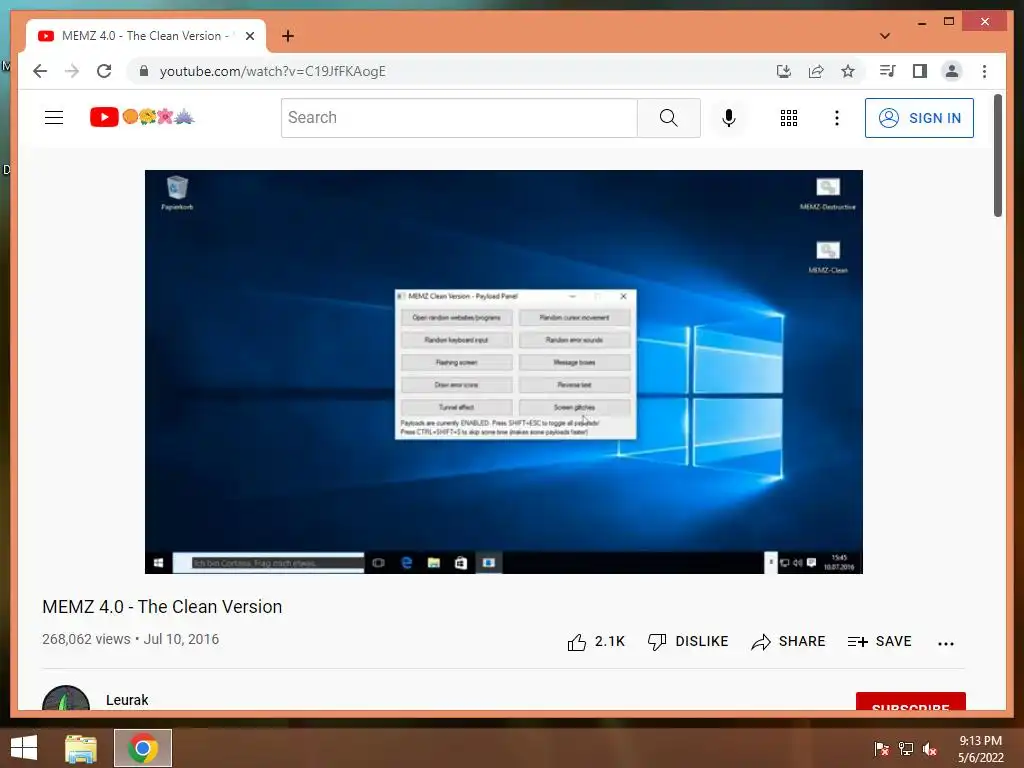The image size is (1024, 768).
Task: Click the address bar URL
Action: point(272,71)
